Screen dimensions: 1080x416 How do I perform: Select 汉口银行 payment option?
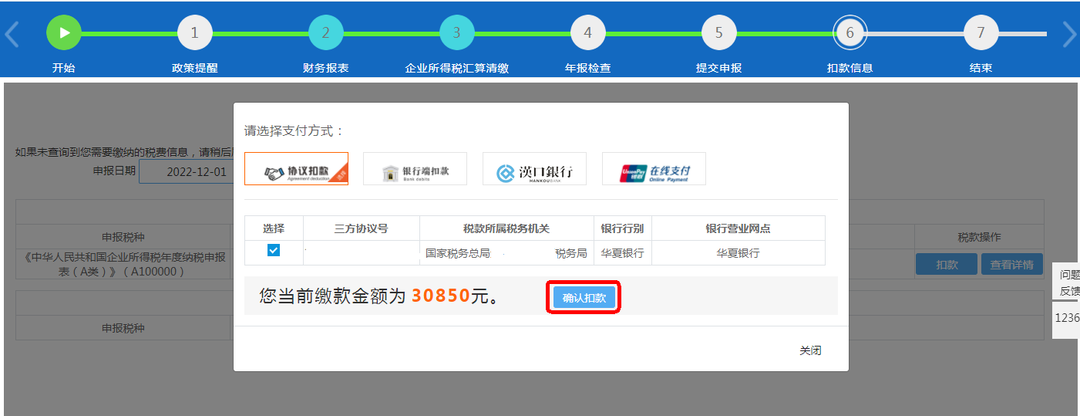coord(534,170)
